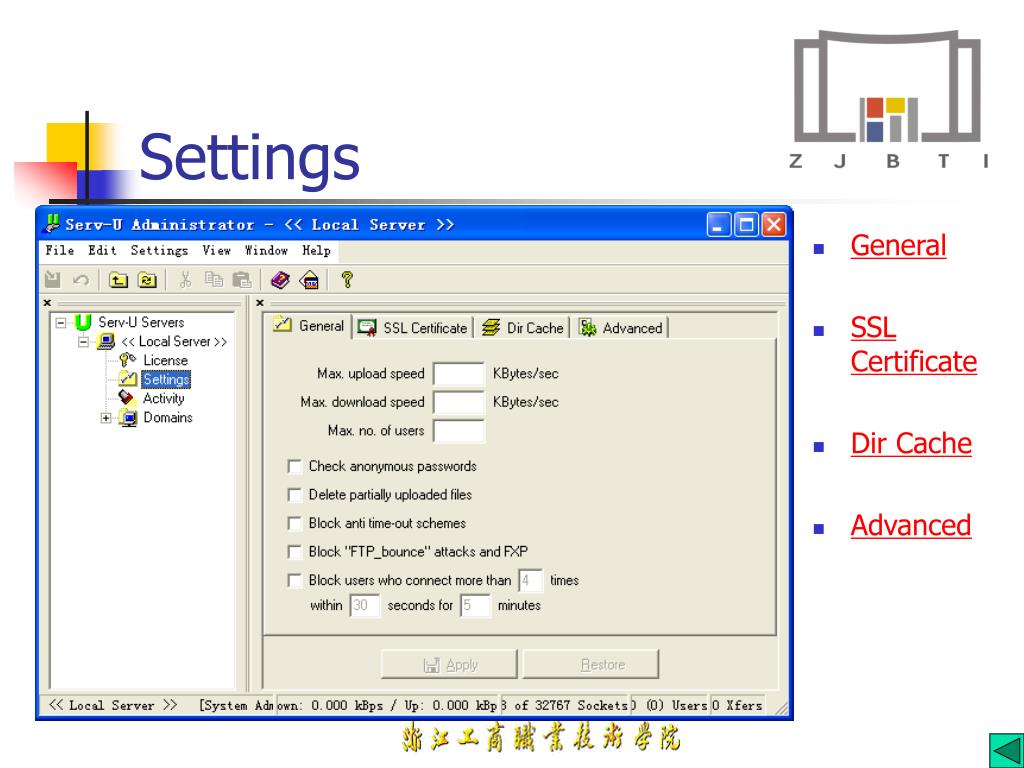Select Settings in the server tree
The image size is (1024, 768).
point(166,379)
